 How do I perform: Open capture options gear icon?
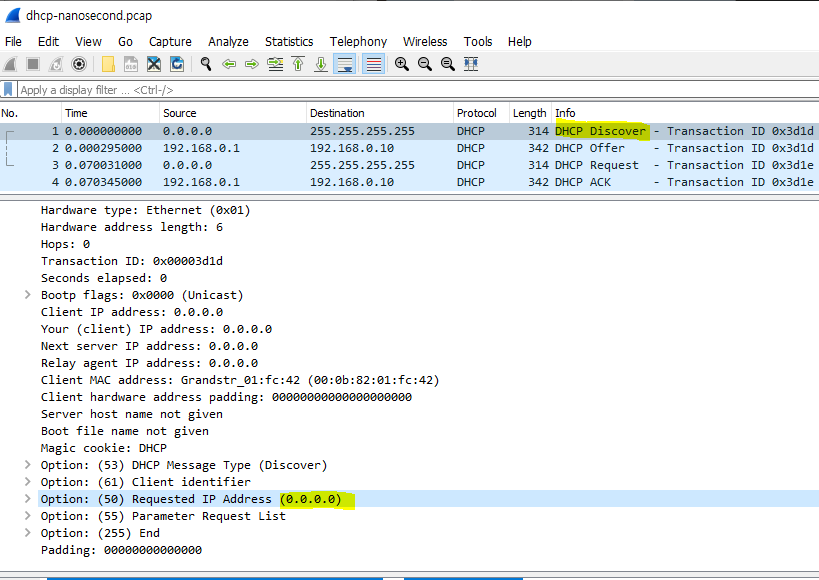[x=79, y=64]
